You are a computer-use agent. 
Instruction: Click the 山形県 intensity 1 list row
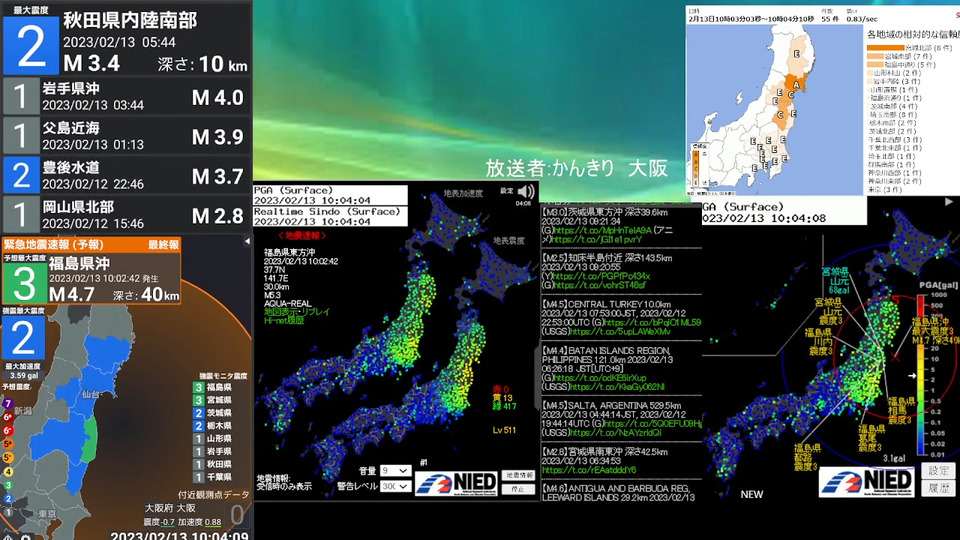(x=213, y=439)
